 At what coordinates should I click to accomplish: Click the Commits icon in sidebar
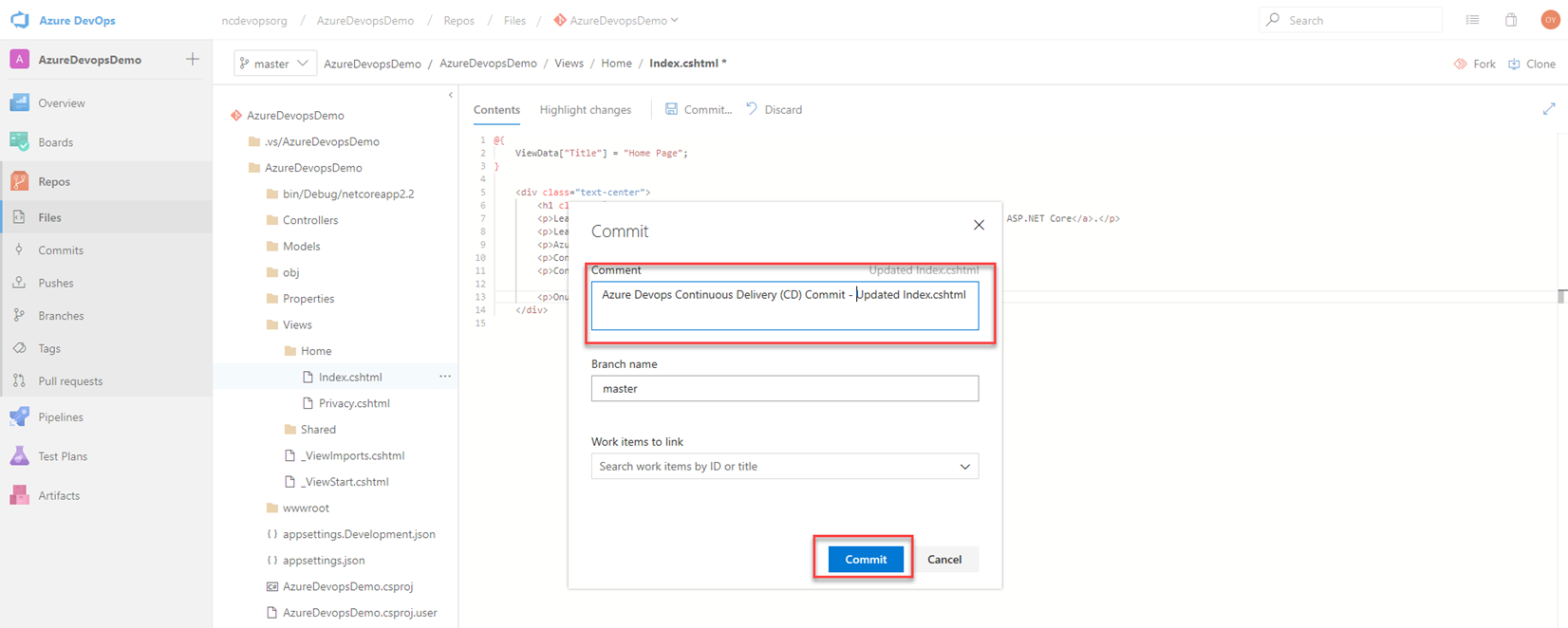[x=19, y=250]
